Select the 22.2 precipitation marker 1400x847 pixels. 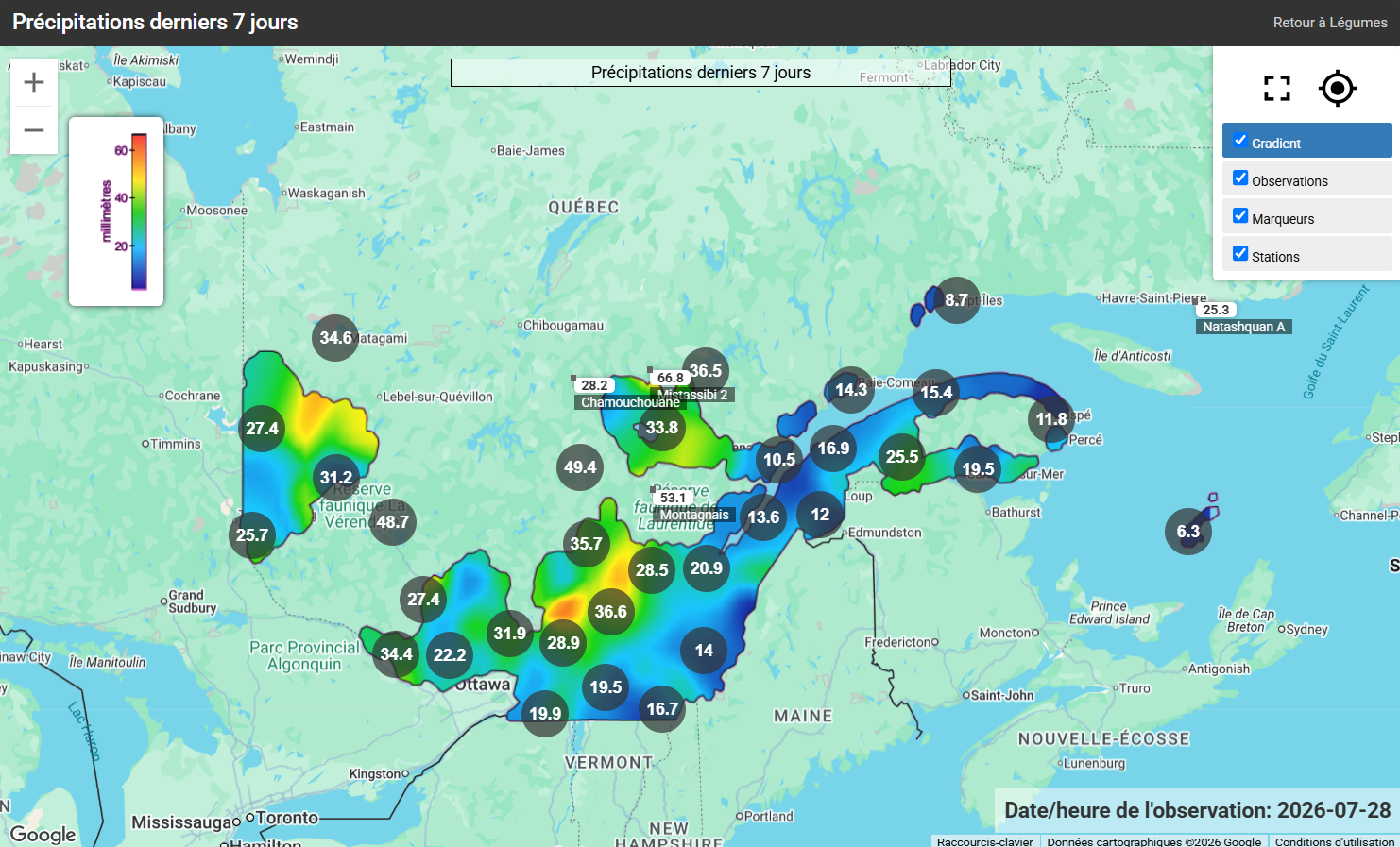point(450,655)
